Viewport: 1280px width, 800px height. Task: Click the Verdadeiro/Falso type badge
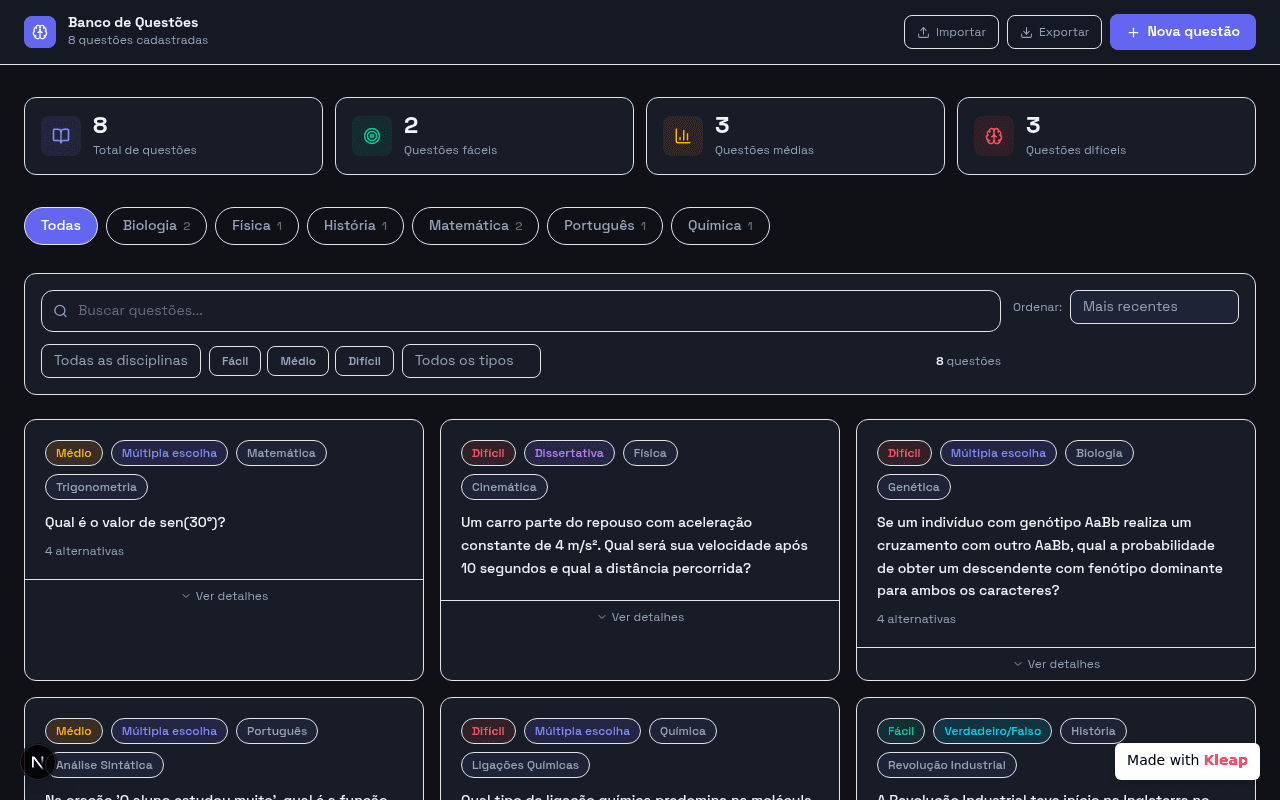tap(992, 731)
